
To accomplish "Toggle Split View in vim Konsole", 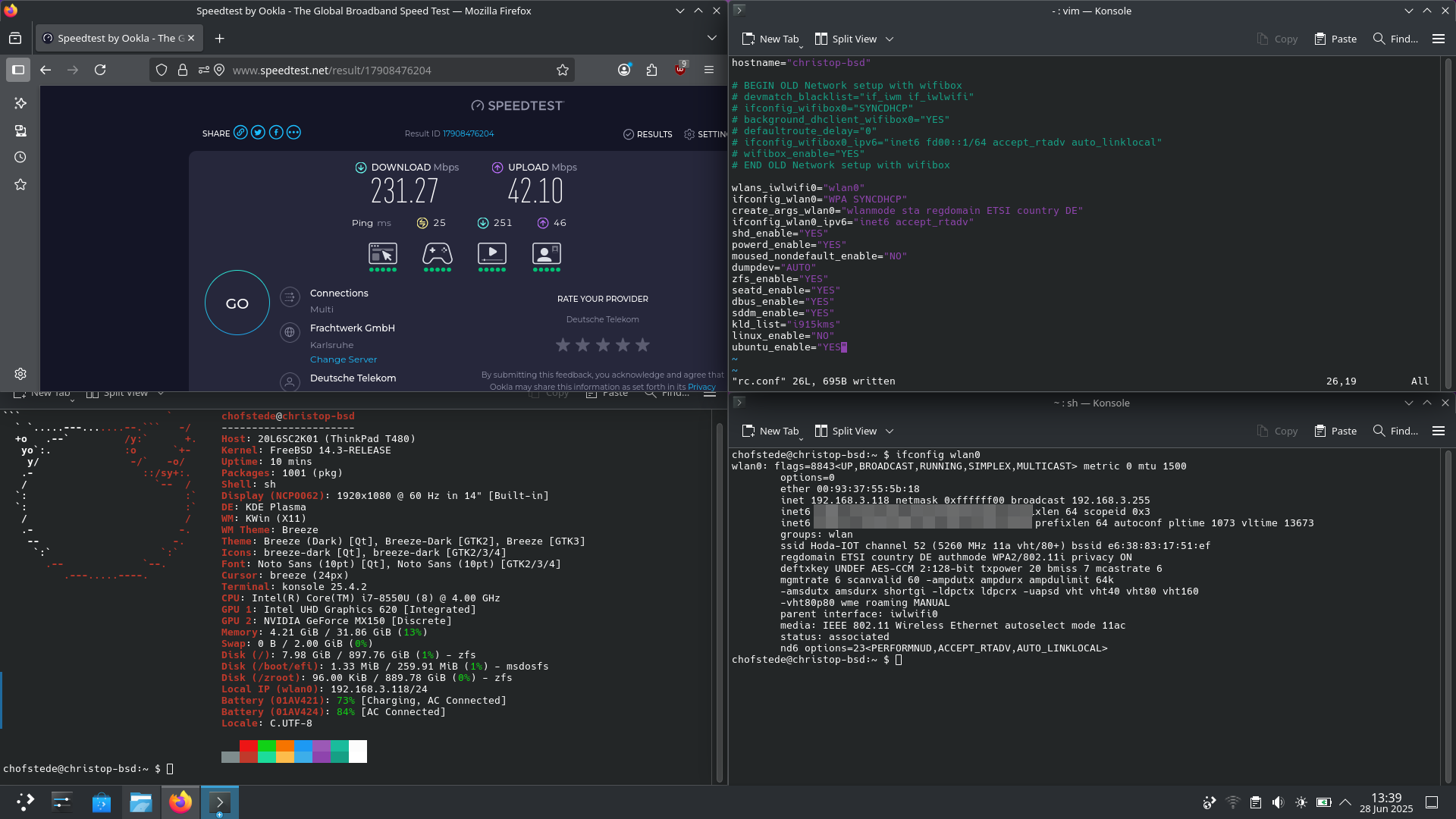I will 846,39.
